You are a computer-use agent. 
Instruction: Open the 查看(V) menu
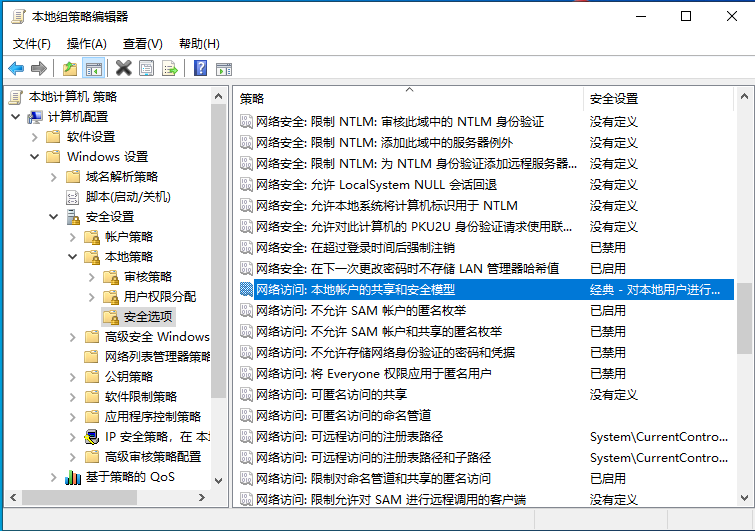pos(142,44)
